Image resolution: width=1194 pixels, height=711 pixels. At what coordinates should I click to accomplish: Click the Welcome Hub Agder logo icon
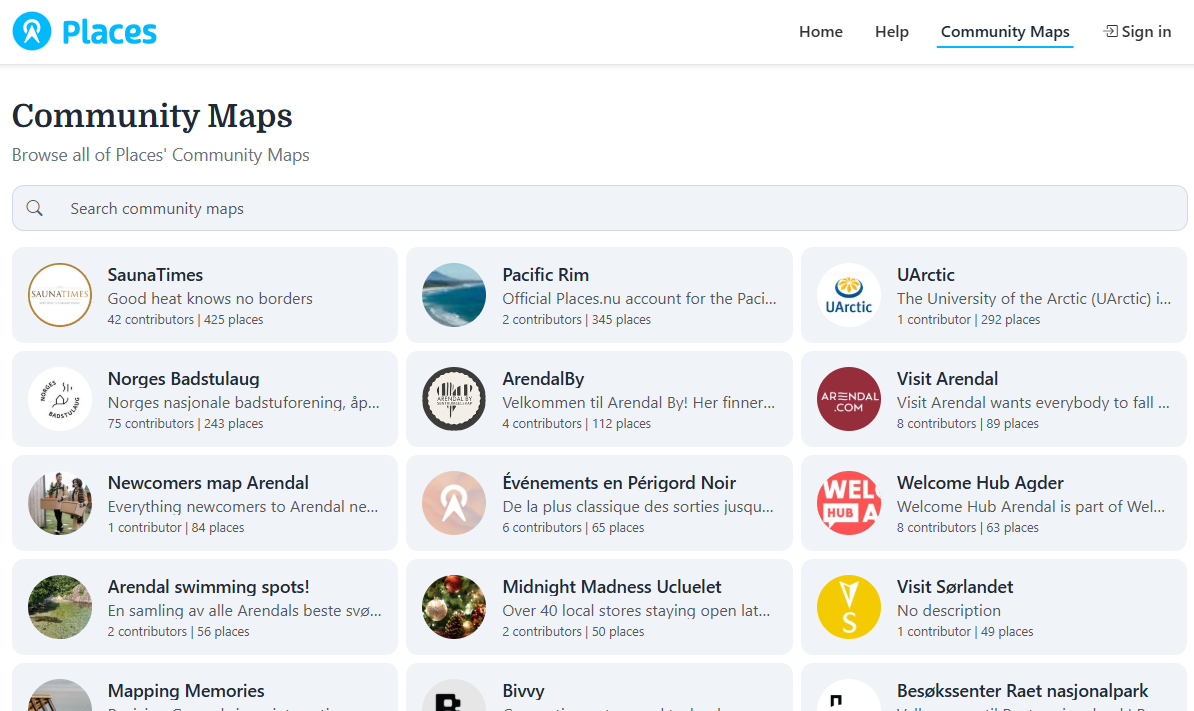pyautogui.click(x=849, y=503)
